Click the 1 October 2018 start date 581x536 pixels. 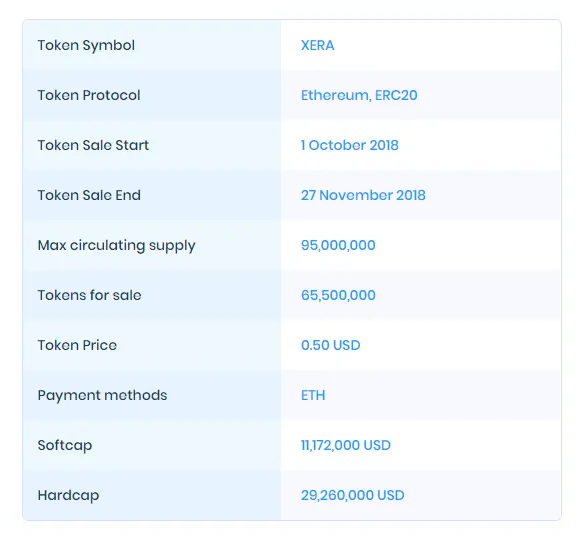coord(349,145)
